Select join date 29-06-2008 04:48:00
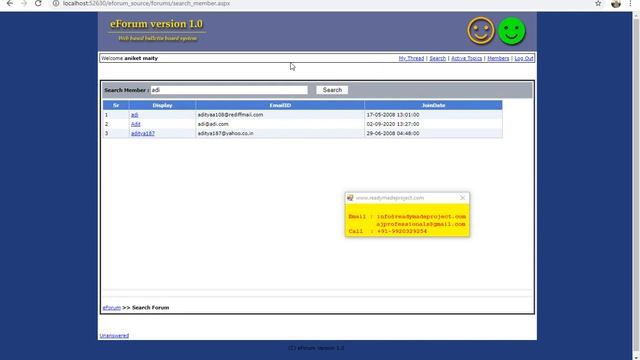 393,133
